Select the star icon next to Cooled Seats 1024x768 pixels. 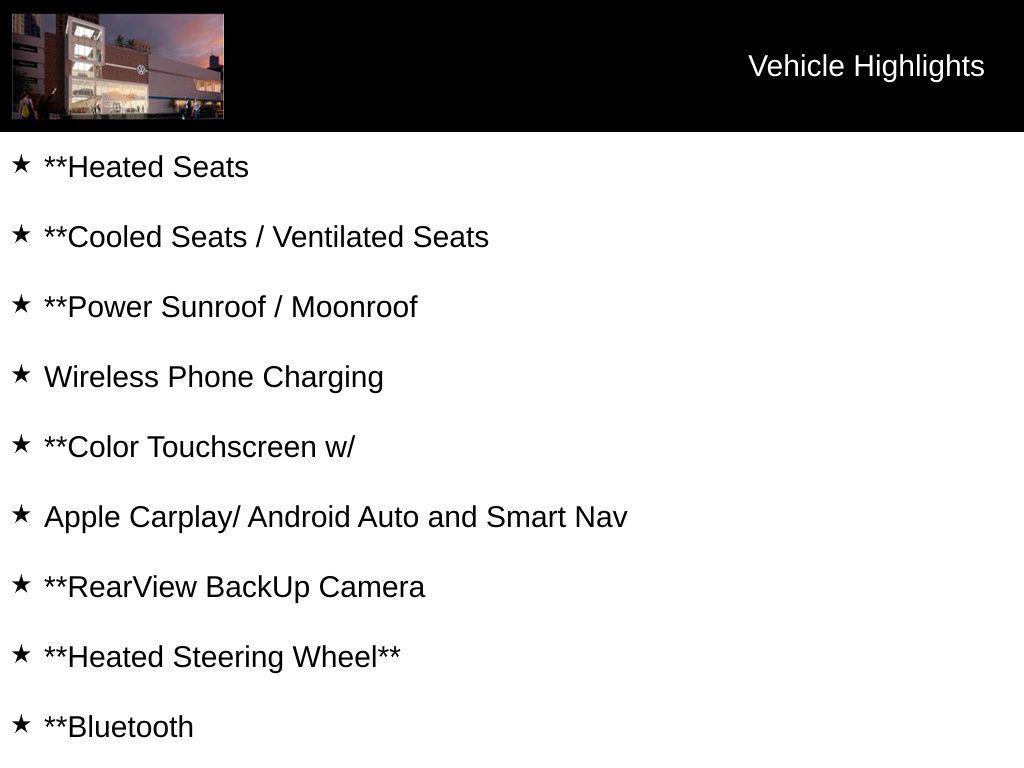(x=21, y=234)
